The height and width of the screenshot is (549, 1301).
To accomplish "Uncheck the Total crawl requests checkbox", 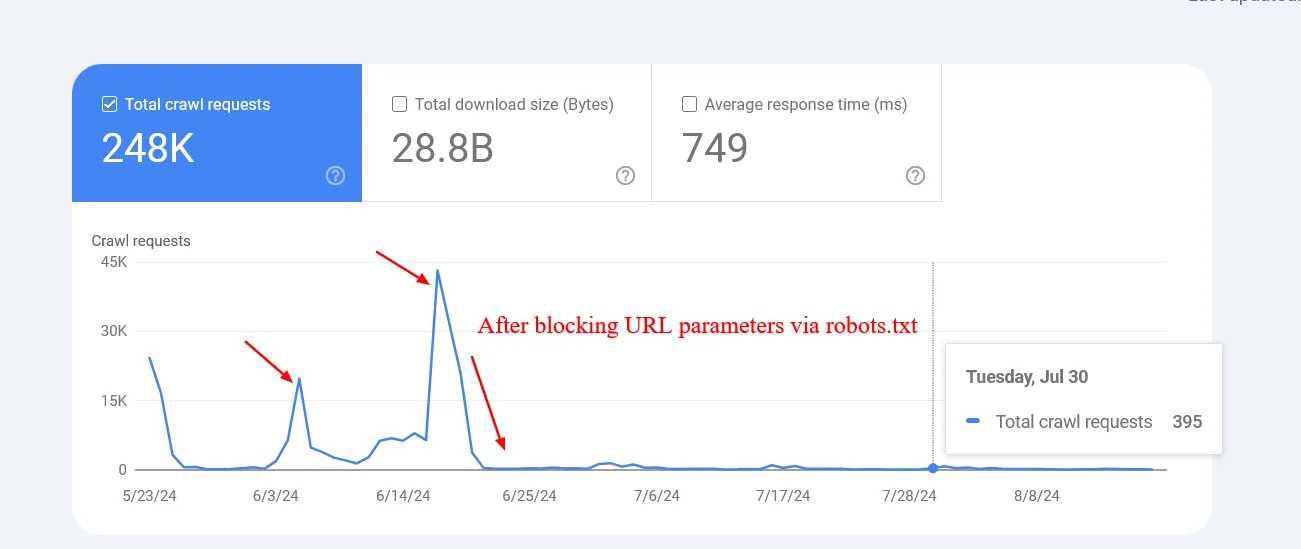I will click(110, 104).
